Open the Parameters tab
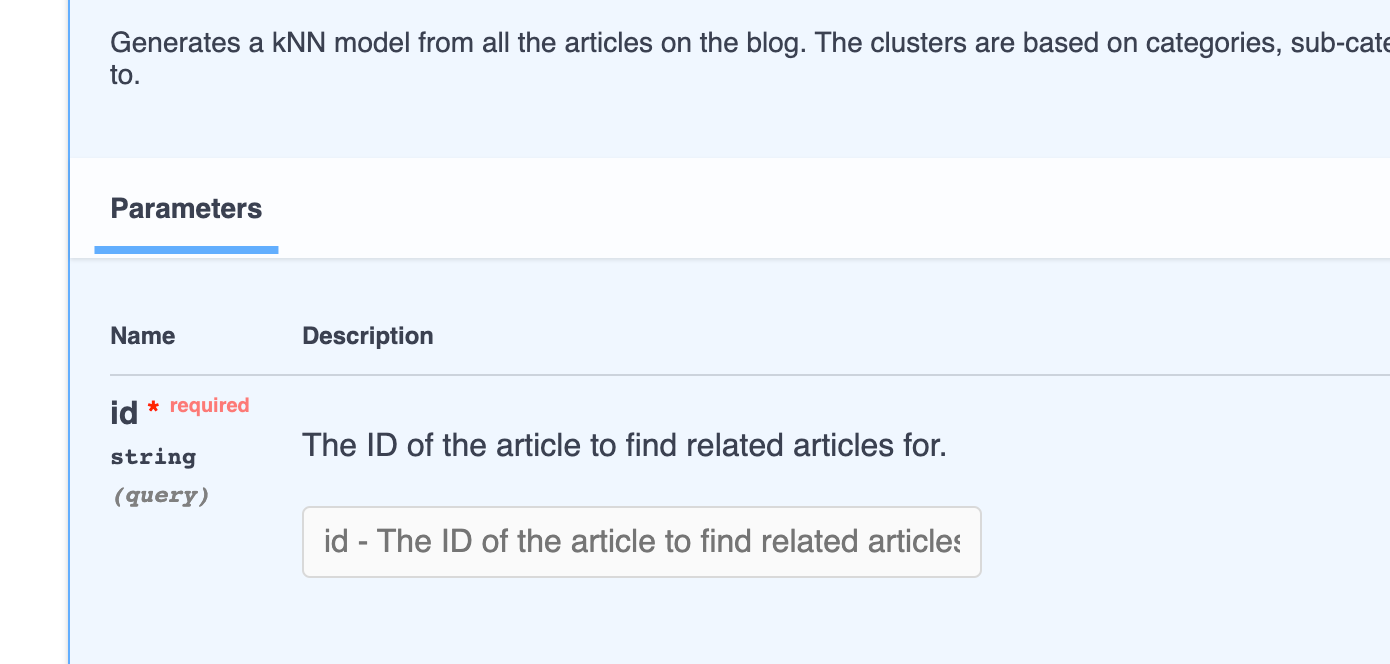The image size is (1390, 664). [x=186, y=209]
